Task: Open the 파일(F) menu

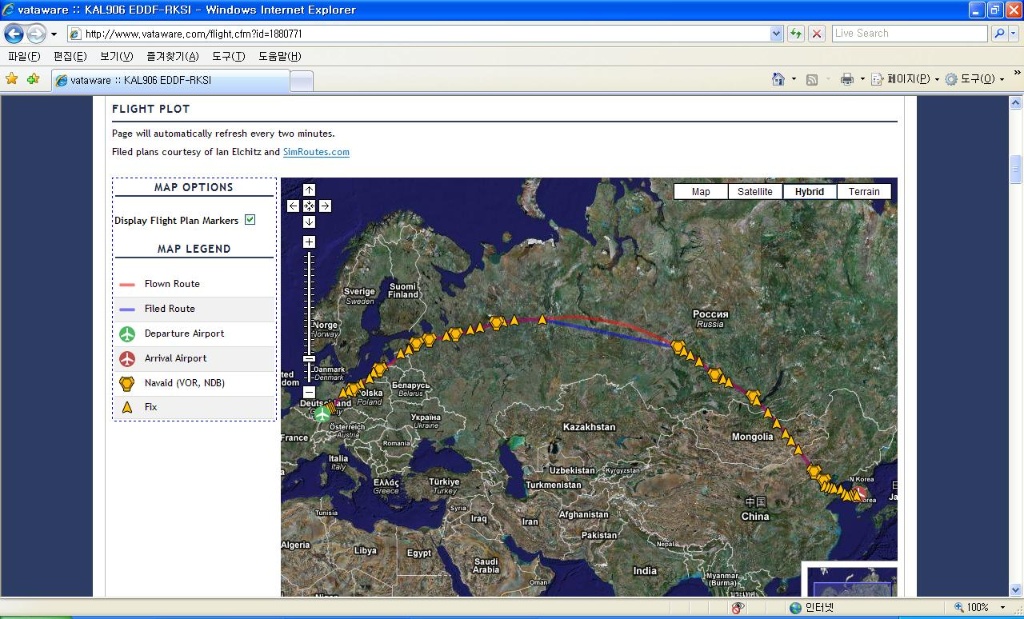Action: coord(24,56)
